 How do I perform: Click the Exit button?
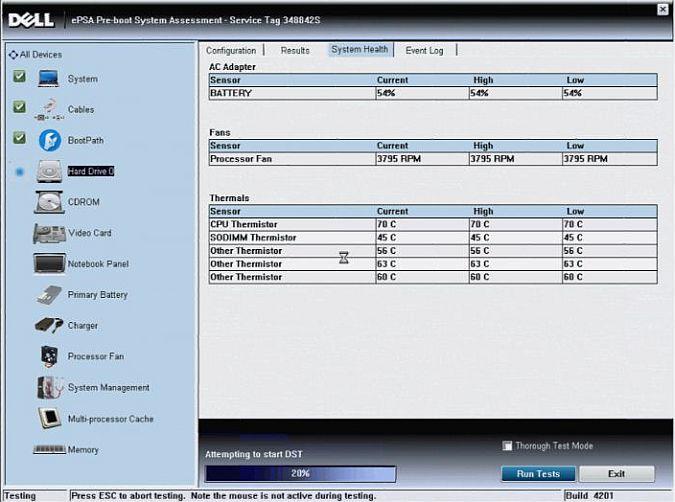616,474
